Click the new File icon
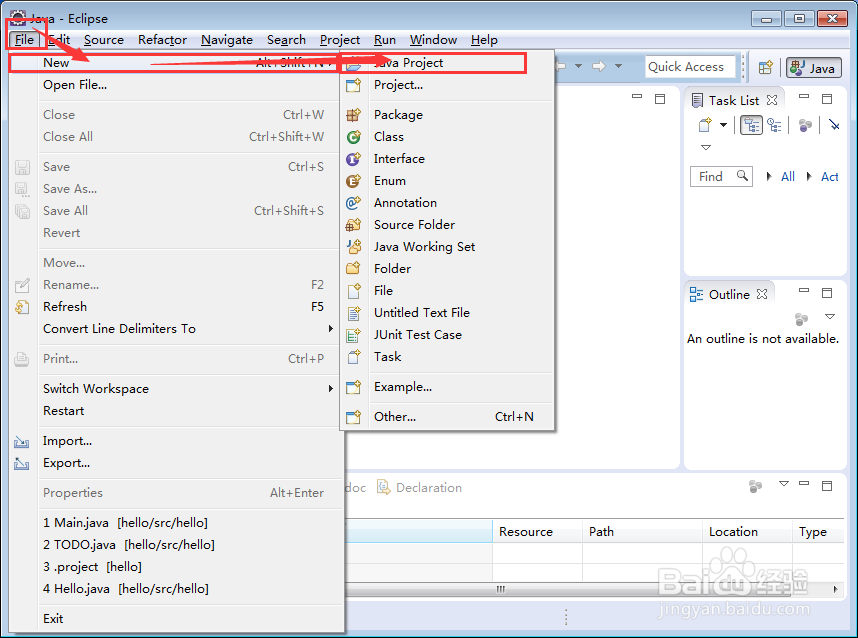858x638 pixels. coord(353,291)
